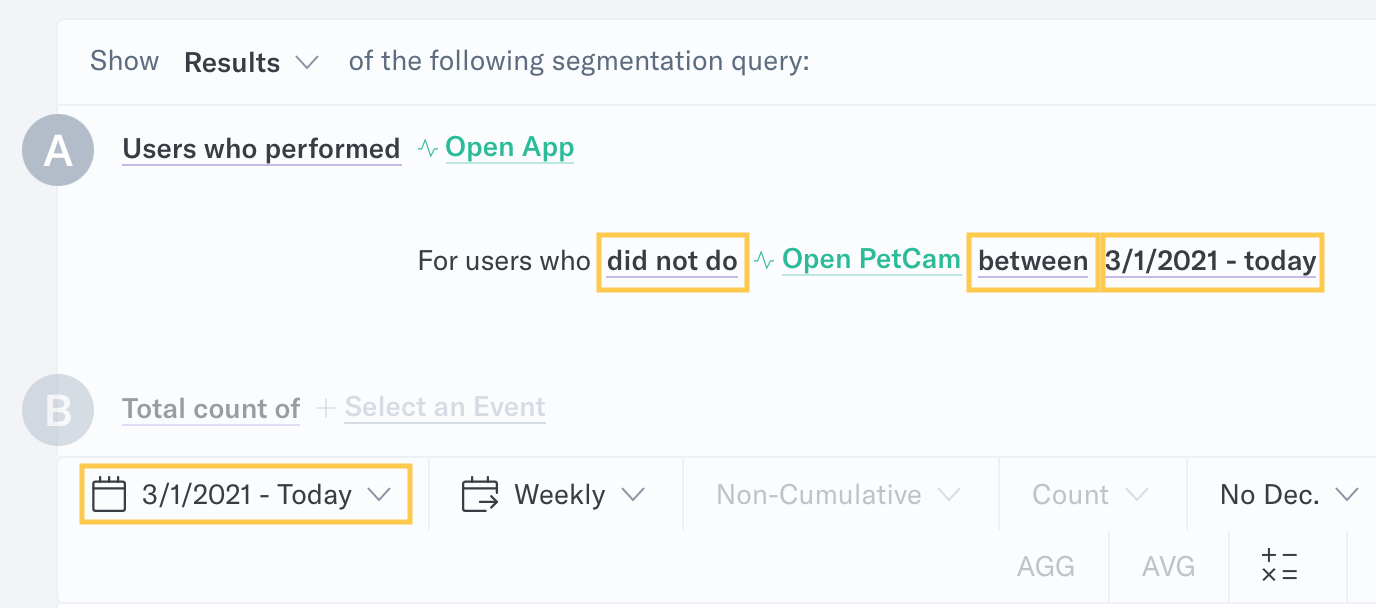Viewport: 1376px width, 608px height.
Task: Click the B segment badge
Action: click(58, 409)
